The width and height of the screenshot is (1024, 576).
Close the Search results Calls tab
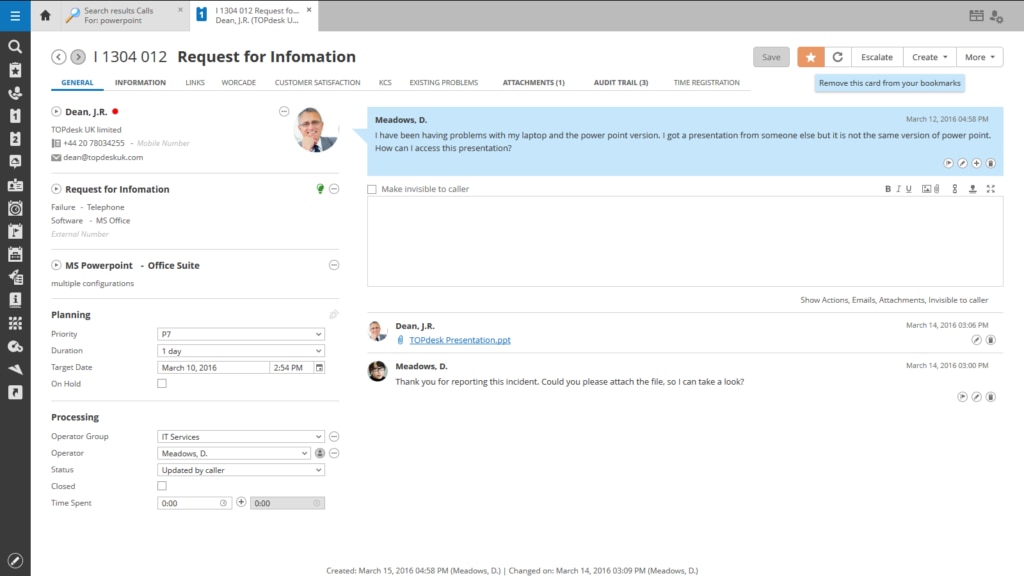coord(180,10)
